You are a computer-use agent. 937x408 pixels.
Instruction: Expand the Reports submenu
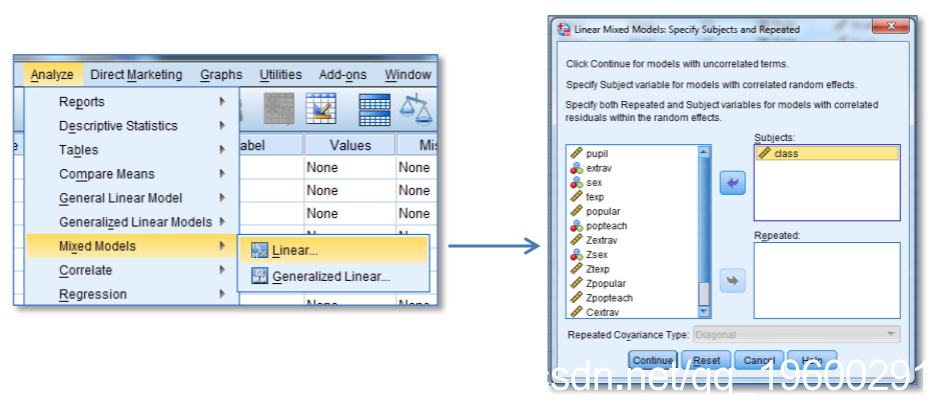point(131,102)
